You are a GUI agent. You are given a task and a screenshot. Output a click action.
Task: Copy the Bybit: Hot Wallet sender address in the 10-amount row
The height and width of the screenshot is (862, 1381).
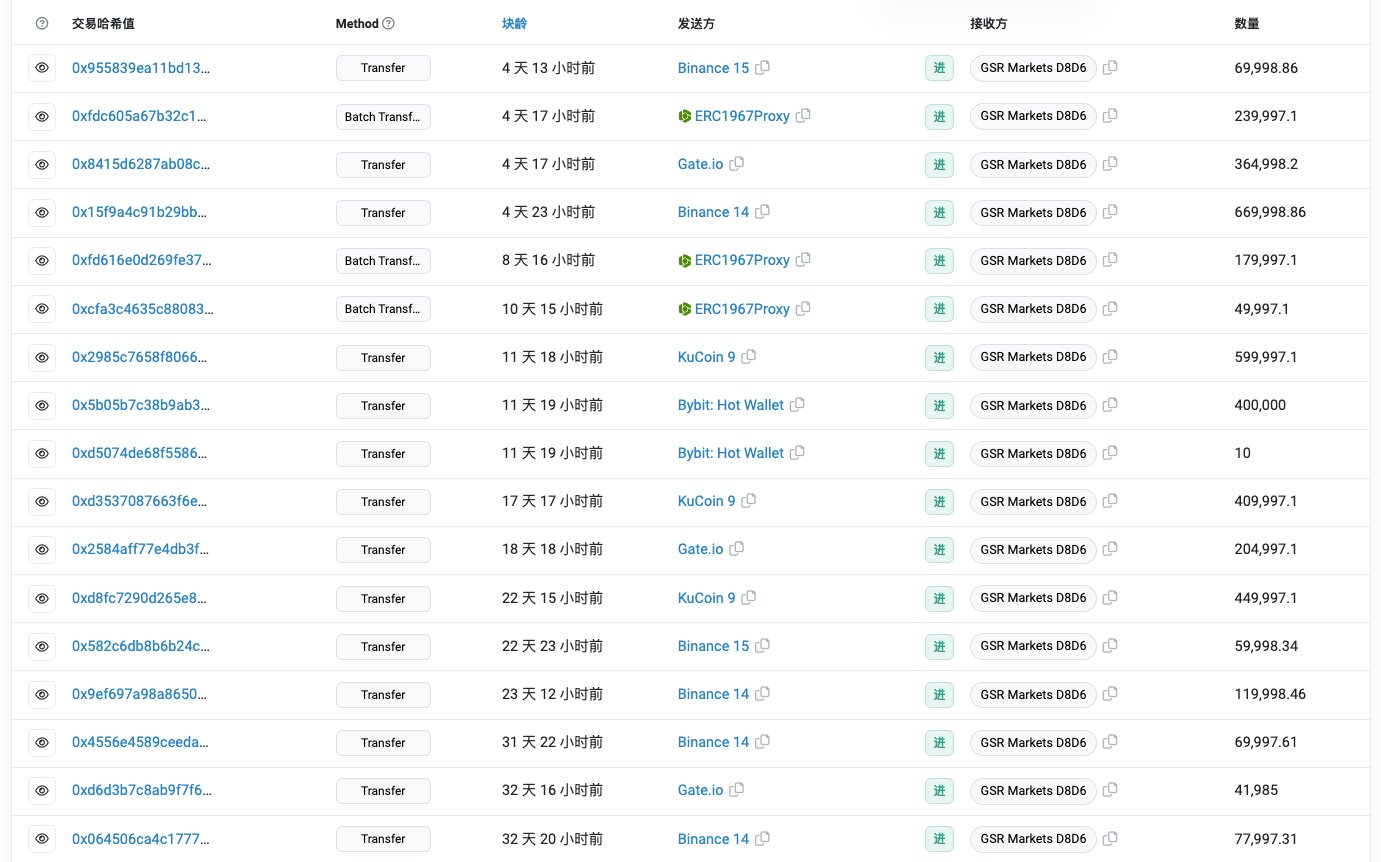(797, 453)
